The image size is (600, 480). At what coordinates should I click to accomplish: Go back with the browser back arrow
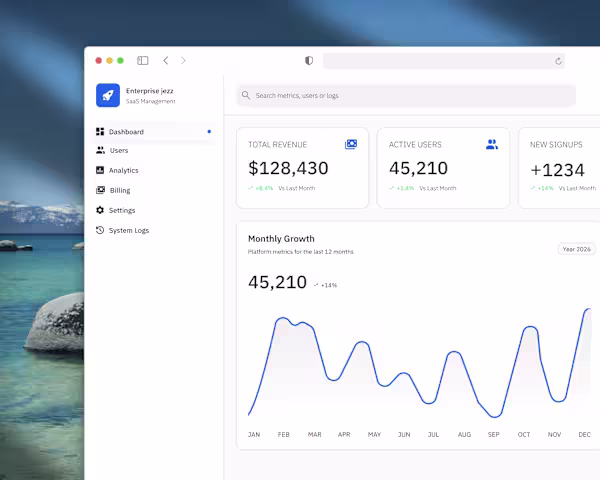click(x=166, y=60)
